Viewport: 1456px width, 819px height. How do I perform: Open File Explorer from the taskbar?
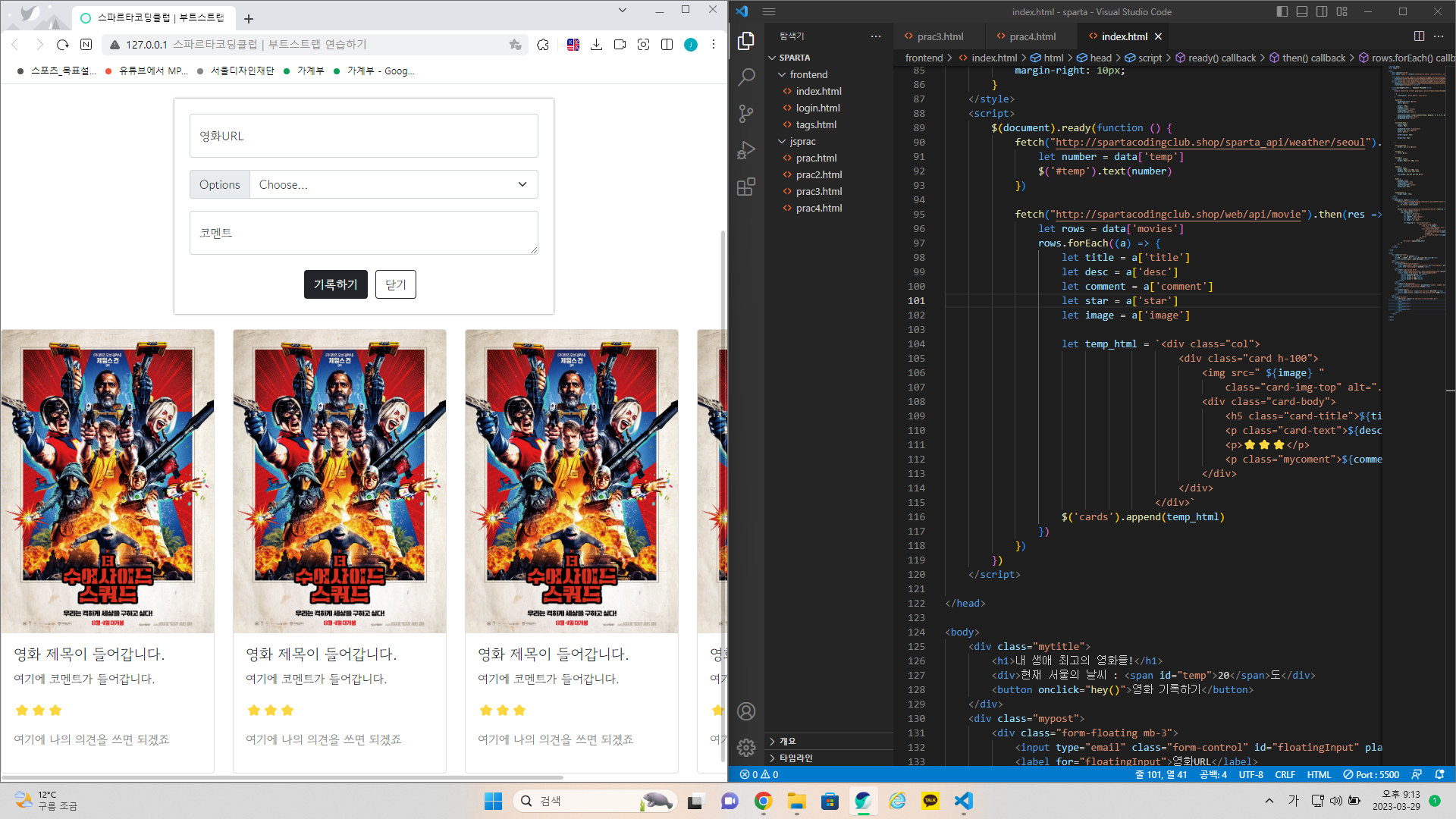pyautogui.click(x=797, y=801)
